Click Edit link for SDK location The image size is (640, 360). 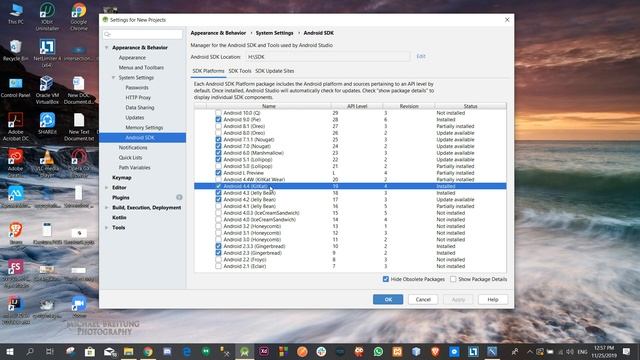(x=421, y=56)
